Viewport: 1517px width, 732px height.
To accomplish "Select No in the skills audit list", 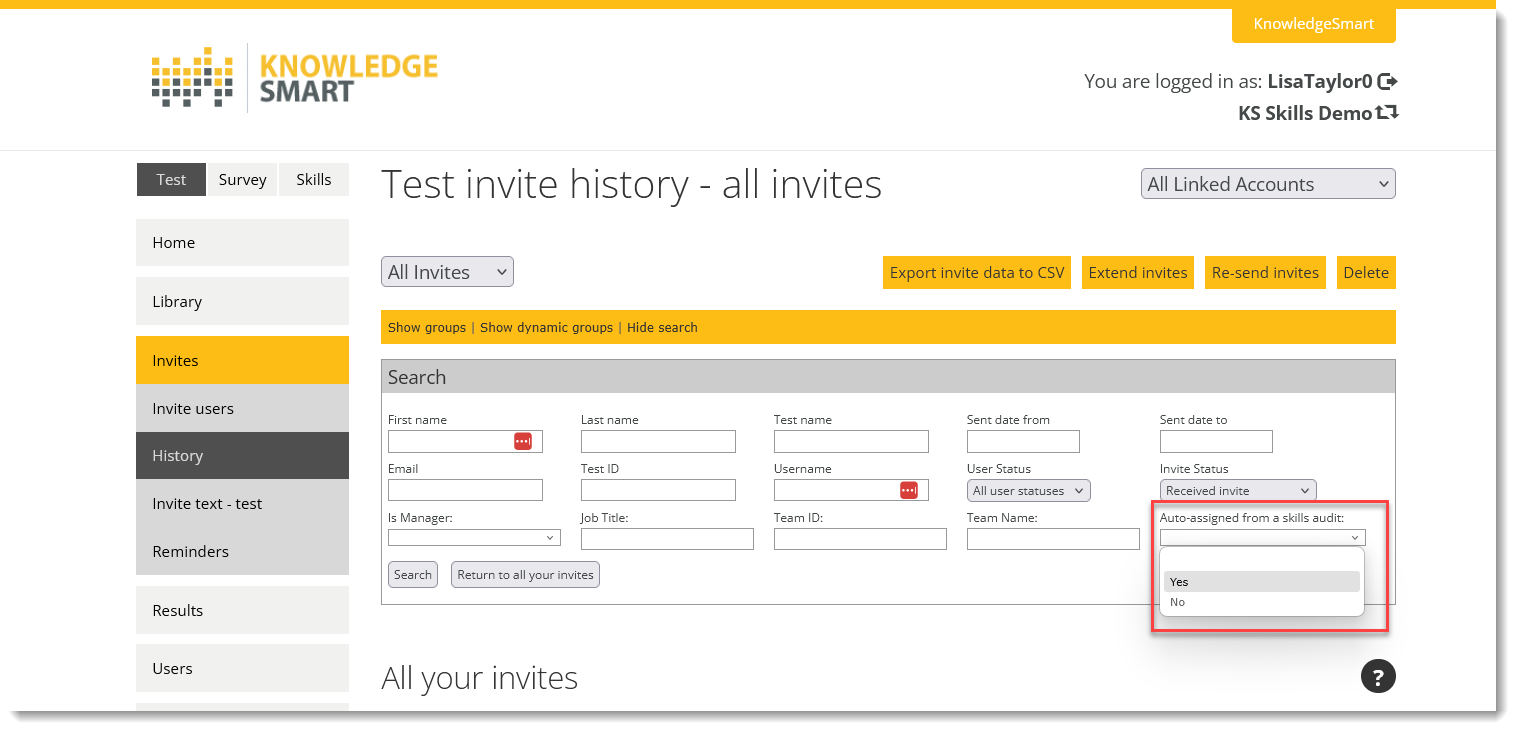I will click(1262, 602).
